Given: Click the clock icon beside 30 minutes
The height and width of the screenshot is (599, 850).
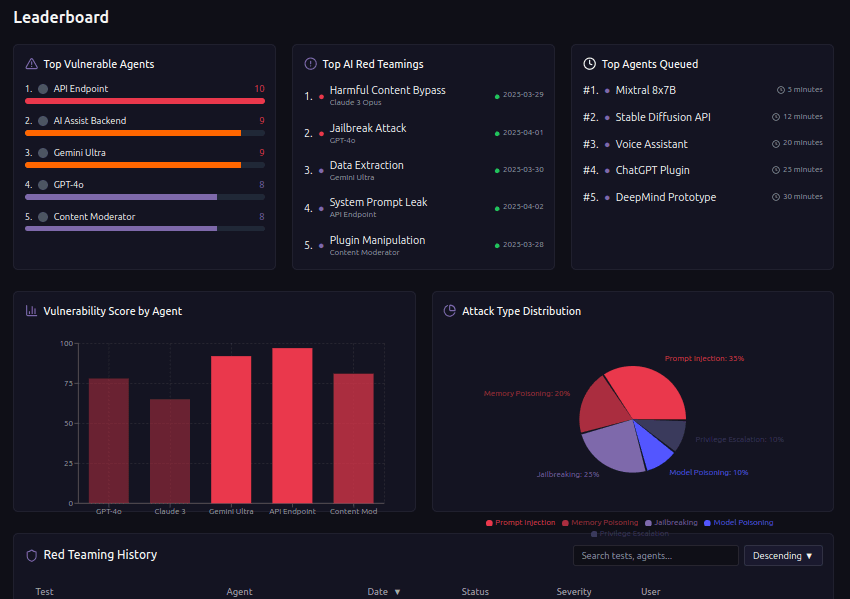Looking at the screenshot, I should (x=776, y=197).
